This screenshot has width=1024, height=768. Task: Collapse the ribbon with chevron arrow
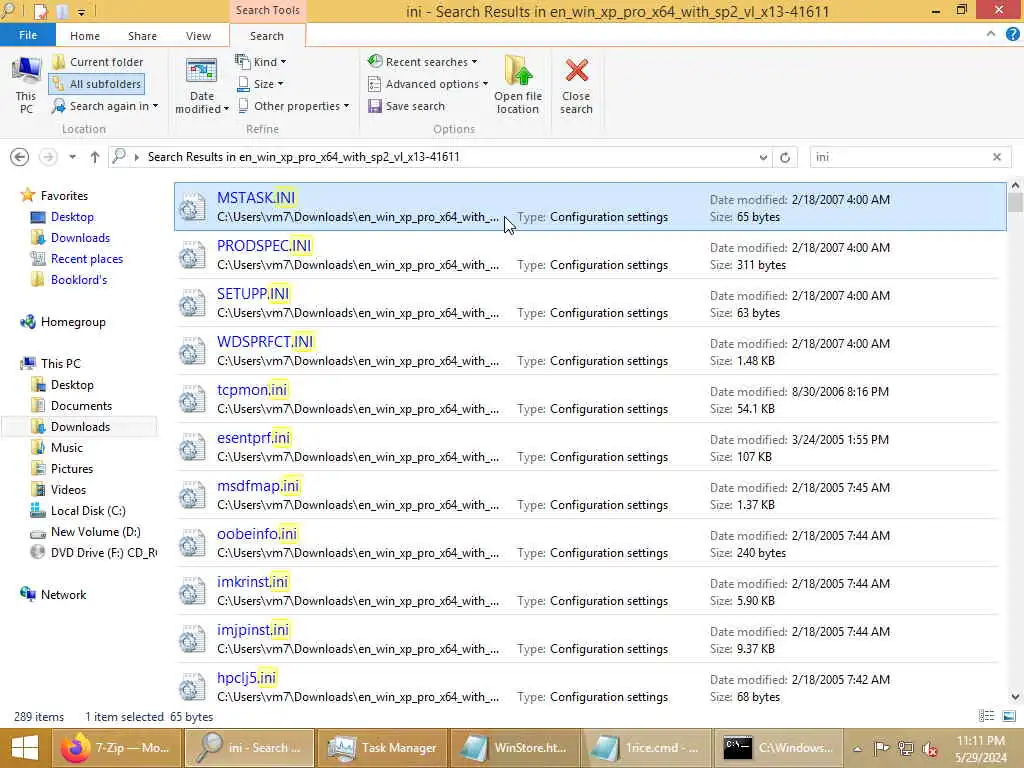(x=991, y=34)
